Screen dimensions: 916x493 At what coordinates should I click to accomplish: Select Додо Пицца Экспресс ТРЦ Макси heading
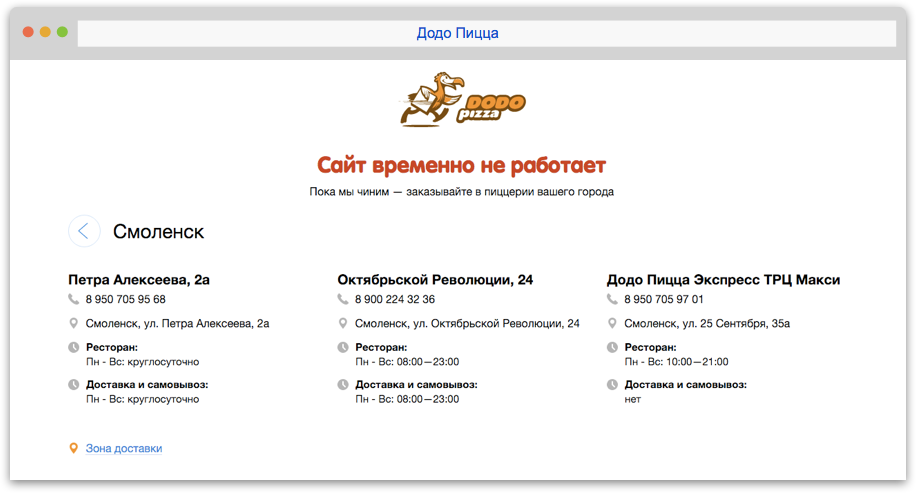723,280
